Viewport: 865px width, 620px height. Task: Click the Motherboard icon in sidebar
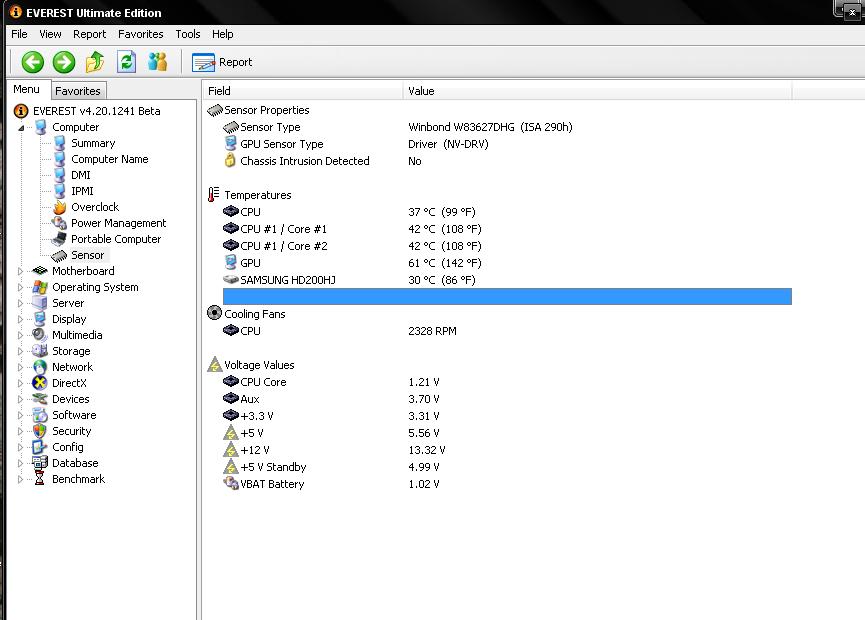click(x=40, y=271)
